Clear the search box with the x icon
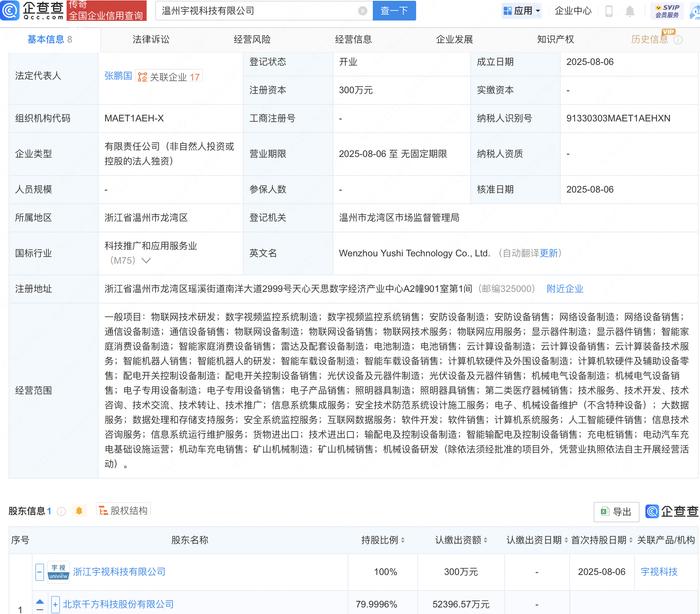 (x=363, y=11)
